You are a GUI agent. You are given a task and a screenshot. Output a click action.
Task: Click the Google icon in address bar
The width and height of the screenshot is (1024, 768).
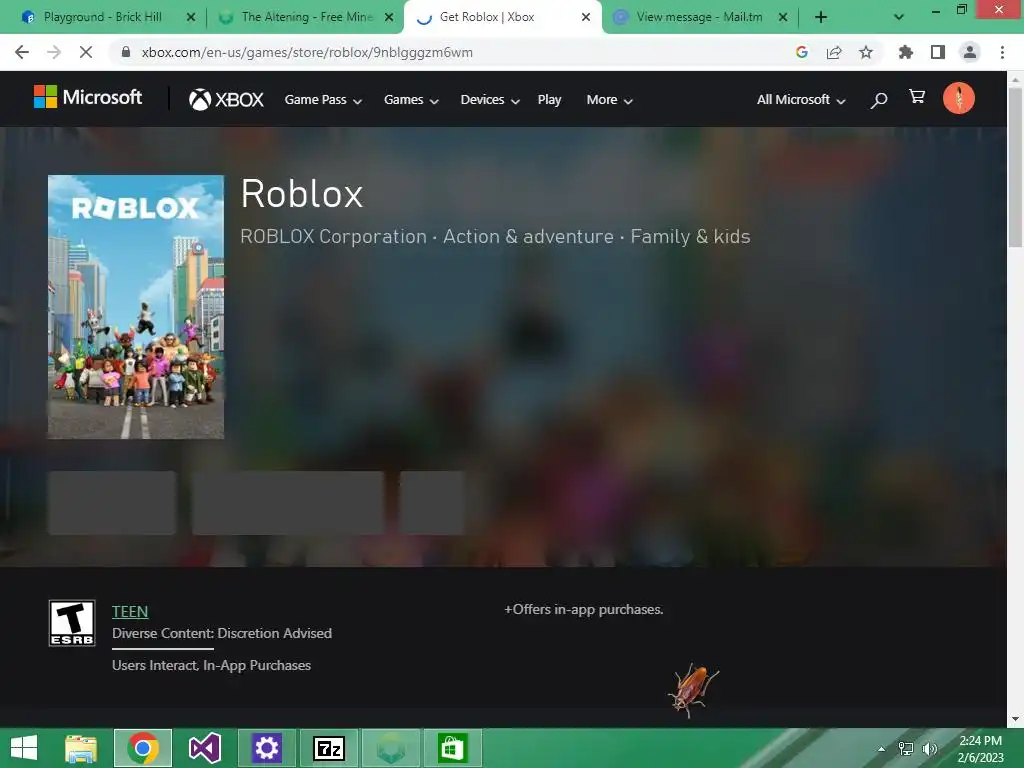point(802,52)
